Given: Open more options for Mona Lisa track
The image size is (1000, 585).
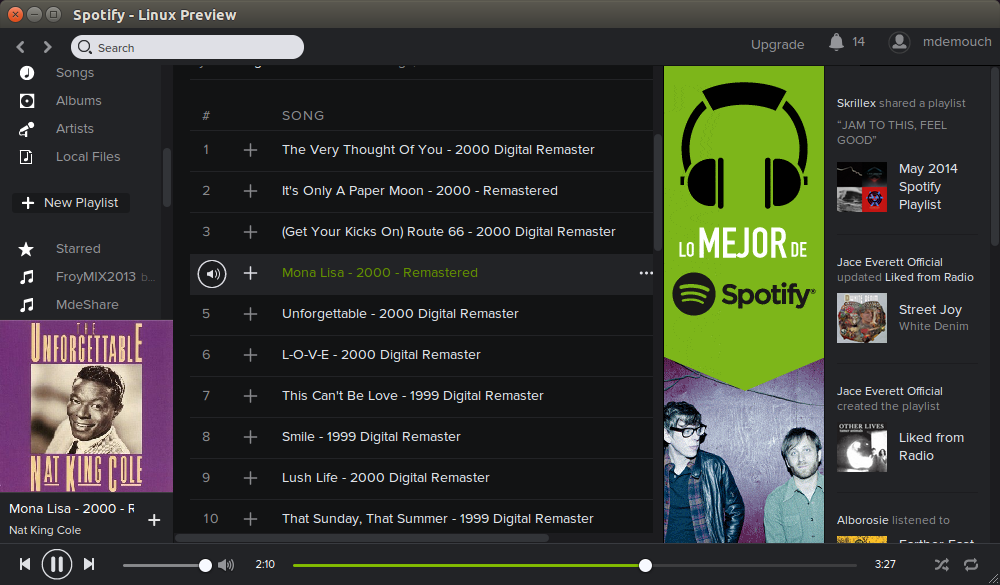Looking at the screenshot, I should point(646,273).
